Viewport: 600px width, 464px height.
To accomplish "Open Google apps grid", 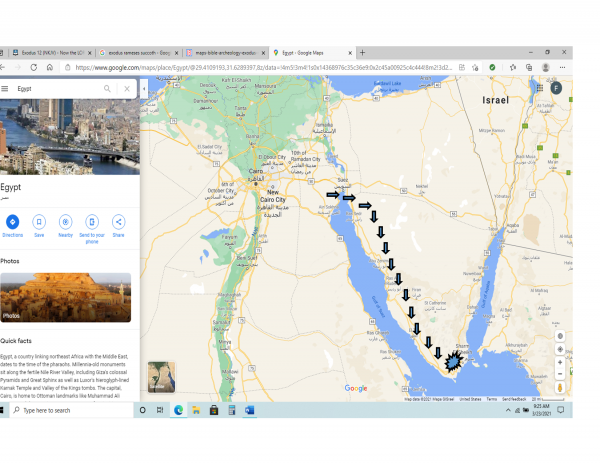I will [540, 88].
